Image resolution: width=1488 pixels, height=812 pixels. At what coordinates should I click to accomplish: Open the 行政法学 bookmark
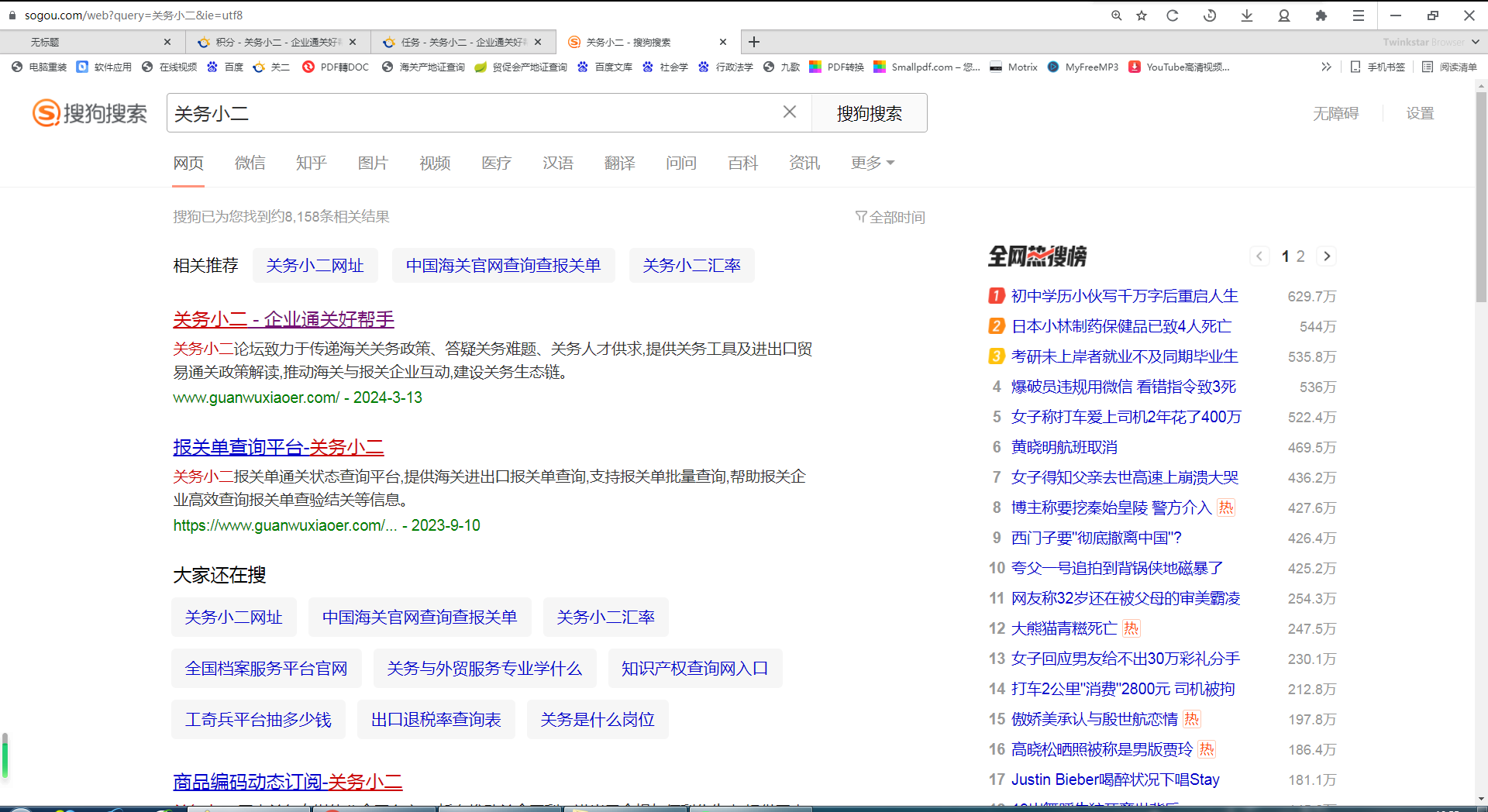click(x=725, y=67)
